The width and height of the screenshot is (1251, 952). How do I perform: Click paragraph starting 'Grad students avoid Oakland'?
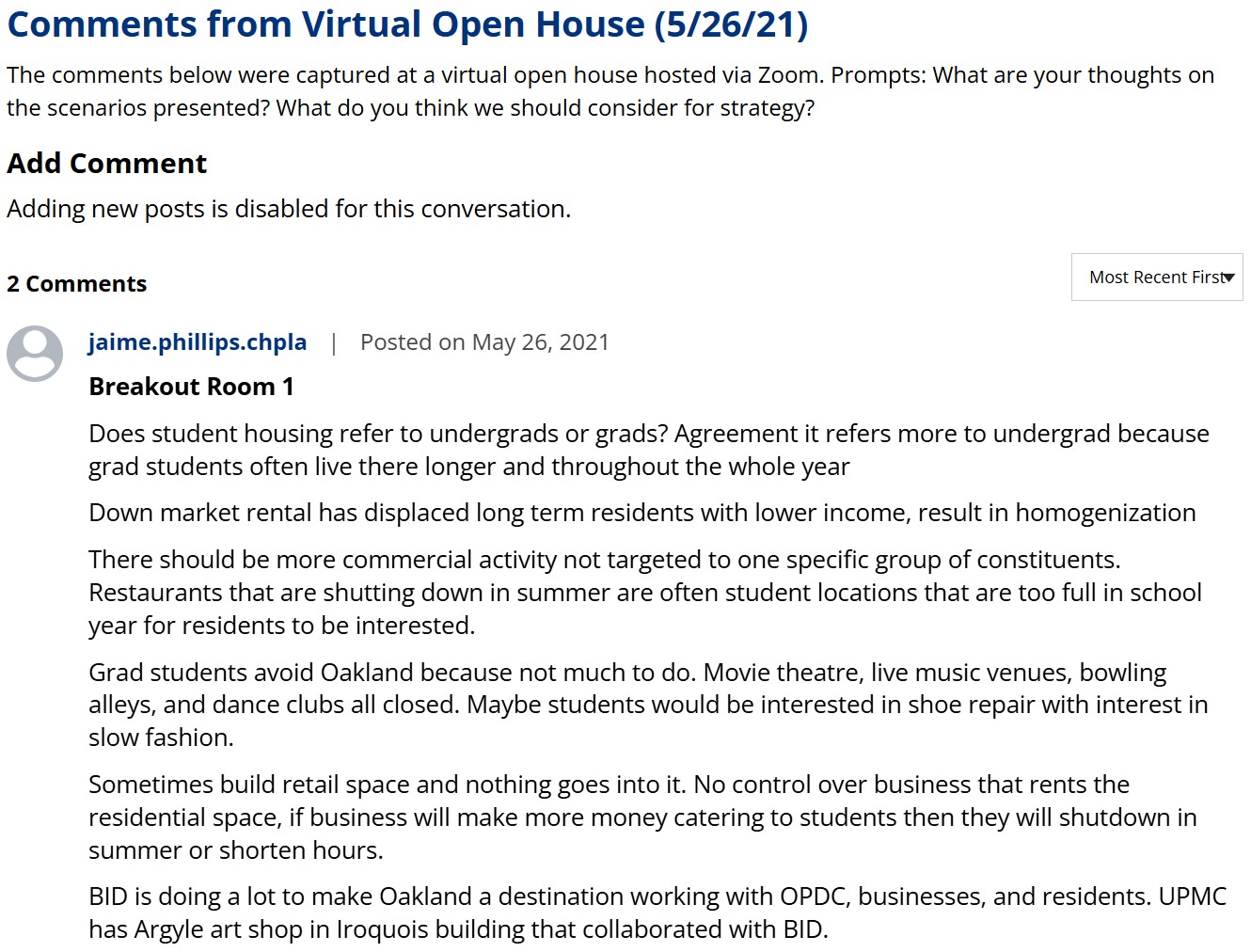(648, 705)
